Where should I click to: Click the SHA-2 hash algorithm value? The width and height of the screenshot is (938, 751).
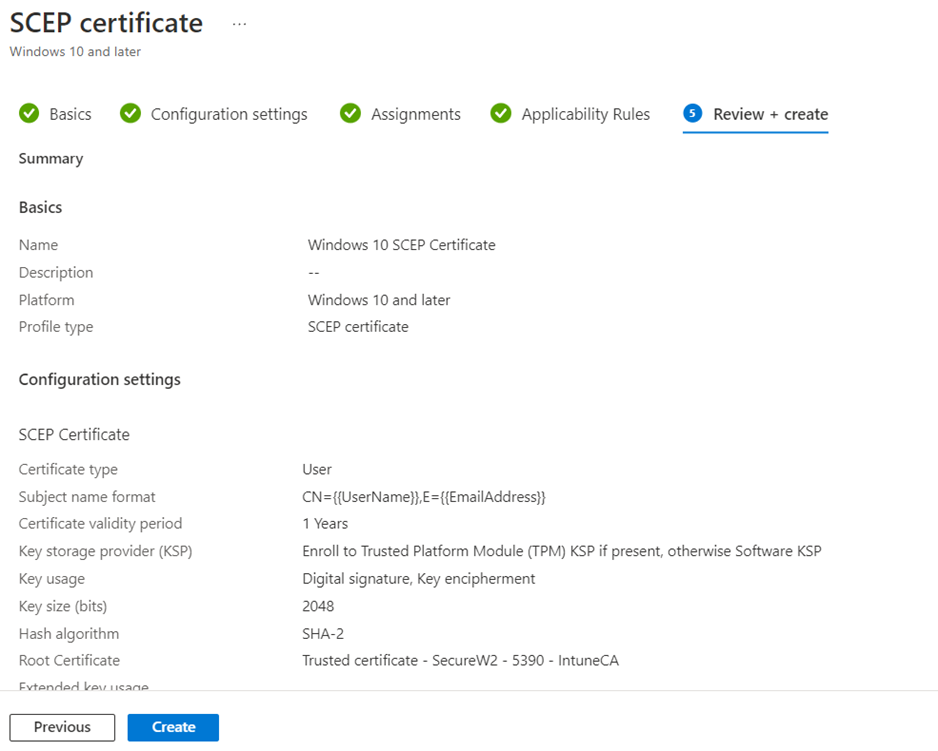click(325, 633)
